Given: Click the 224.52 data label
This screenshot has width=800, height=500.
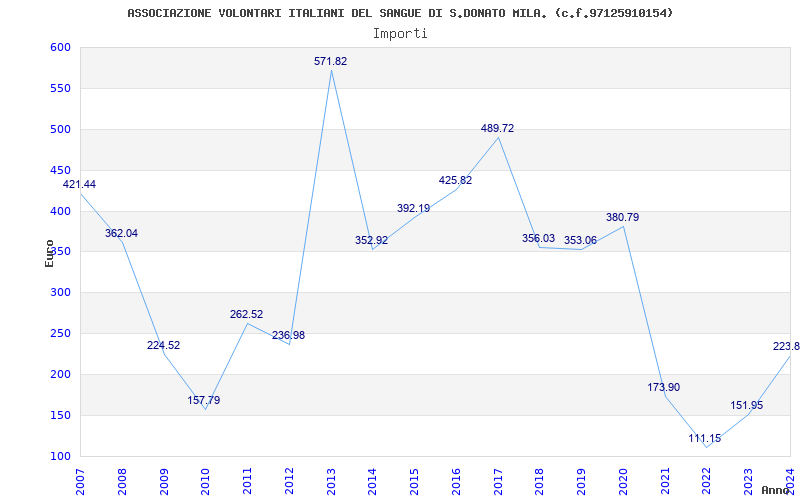Looking at the screenshot, I should [163, 345].
